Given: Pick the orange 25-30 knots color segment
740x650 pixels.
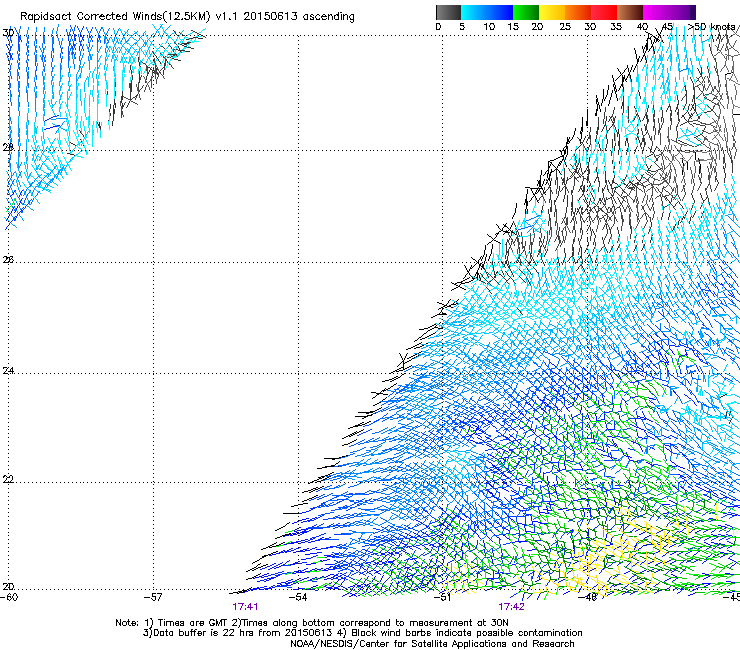Looking at the screenshot, I should point(578,12).
